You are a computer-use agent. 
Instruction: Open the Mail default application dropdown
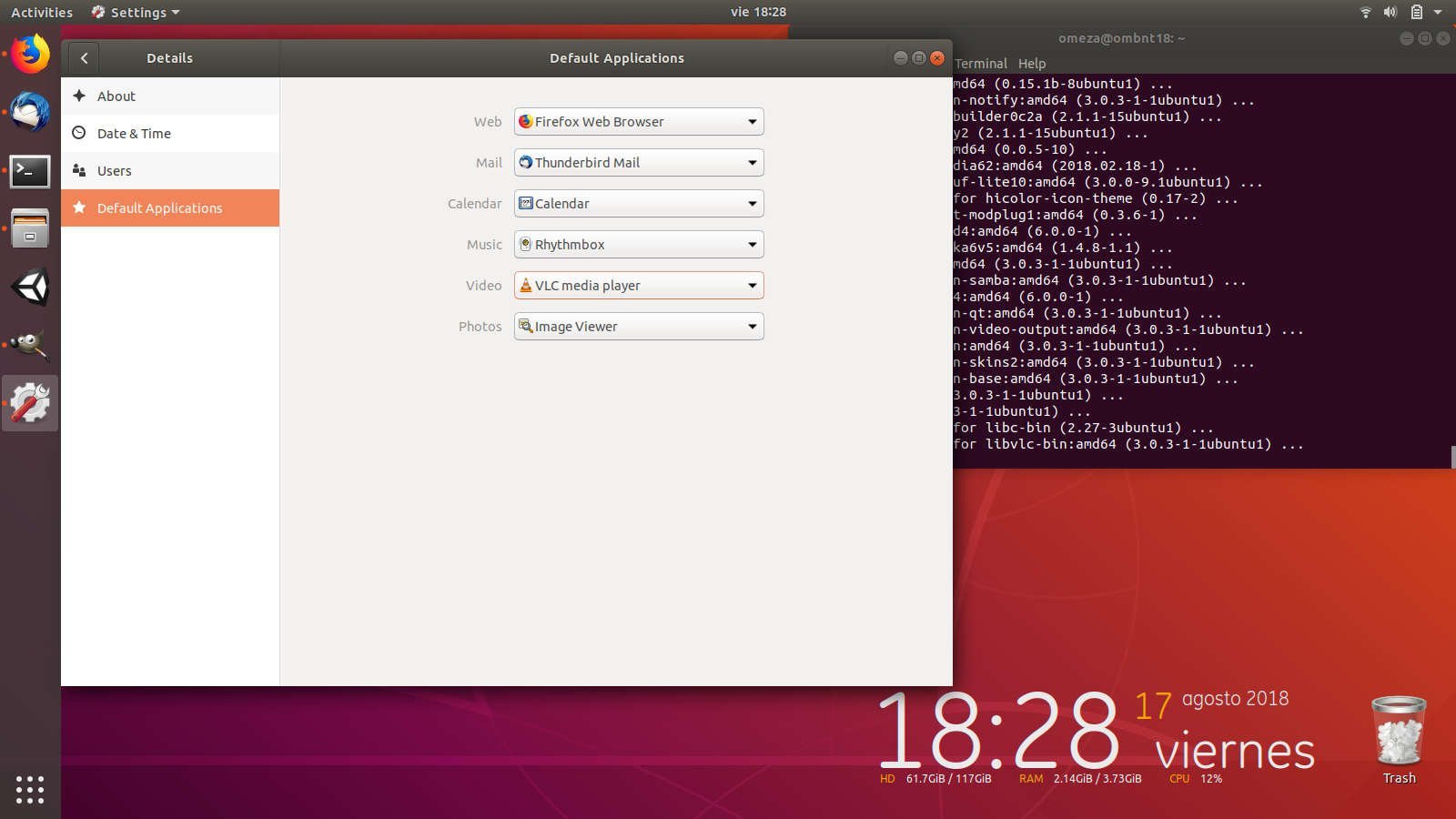639,163
